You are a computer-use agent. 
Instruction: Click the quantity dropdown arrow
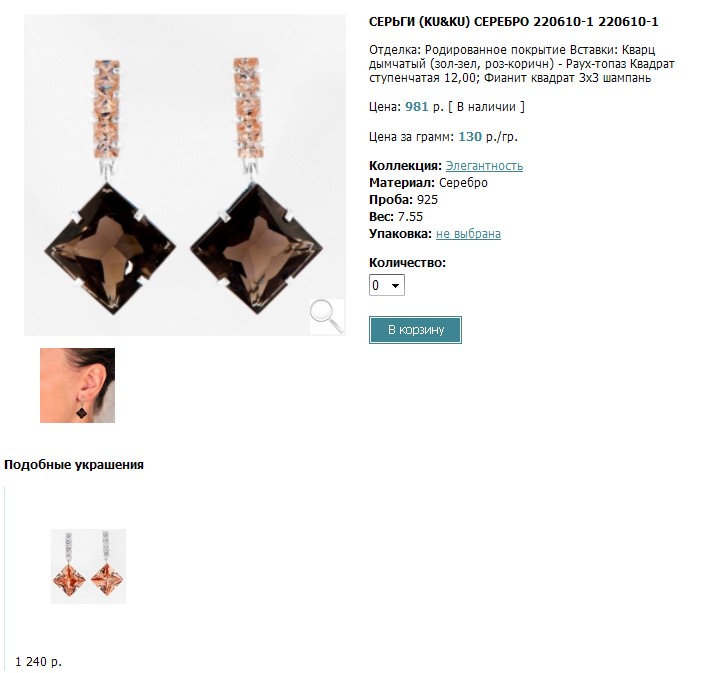[395, 285]
